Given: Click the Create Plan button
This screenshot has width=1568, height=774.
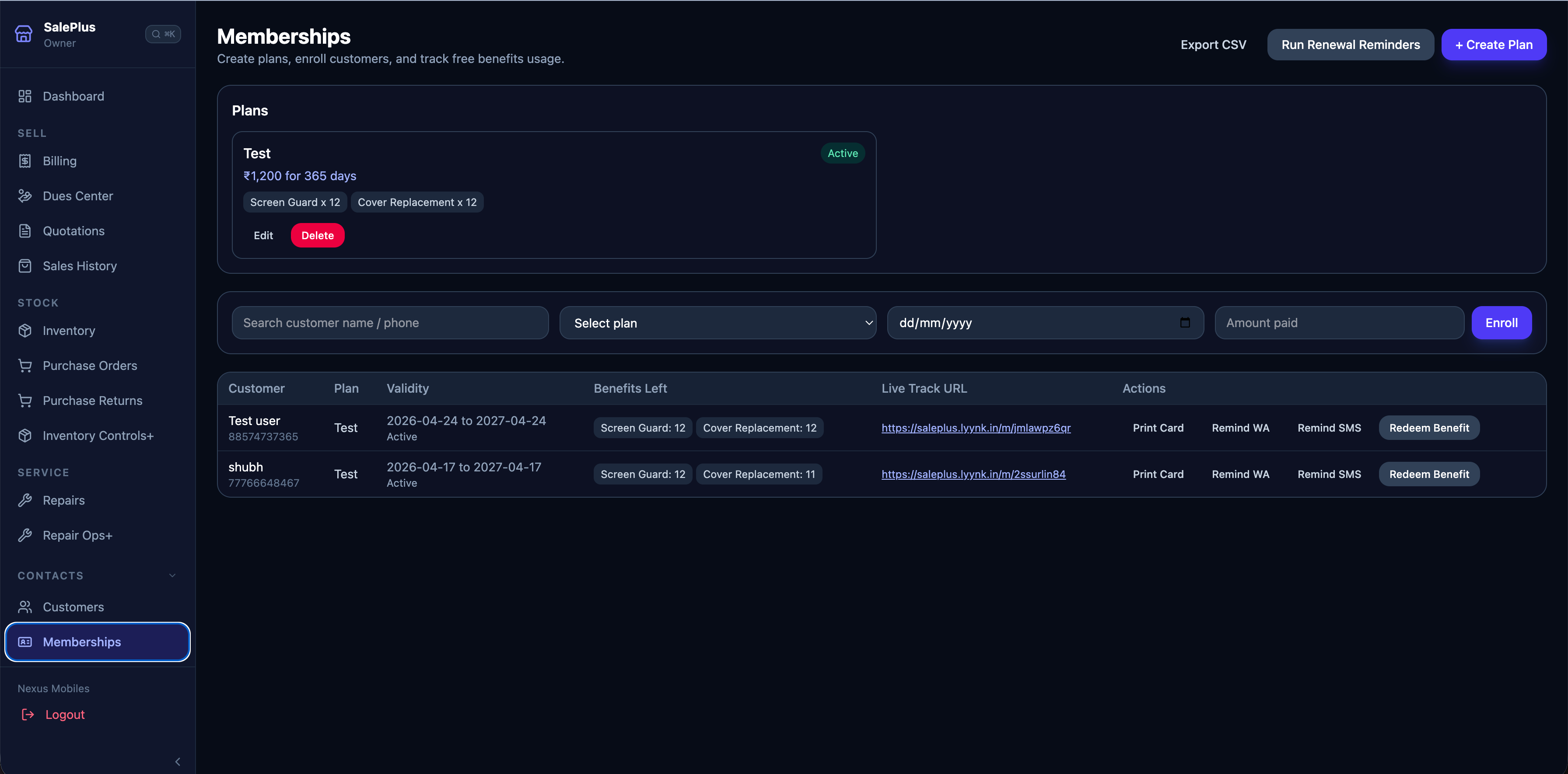Looking at the screenshot, I should pyautogui.click(x=1494, y=45).
